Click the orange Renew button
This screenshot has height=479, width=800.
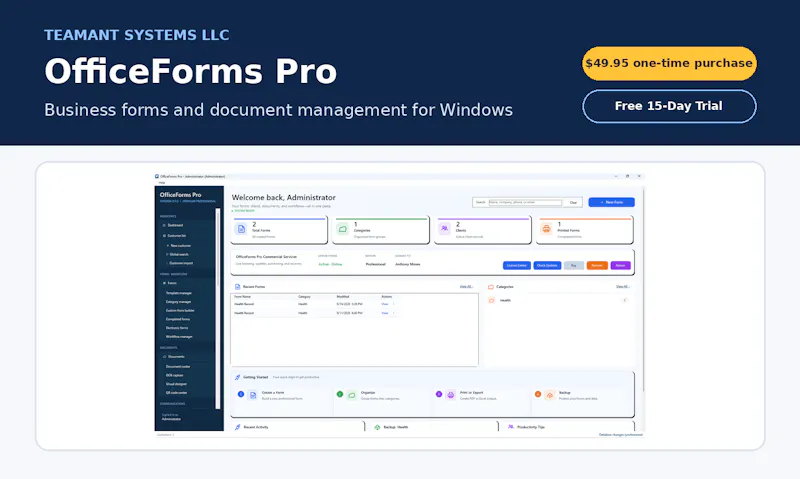[597, 266]
